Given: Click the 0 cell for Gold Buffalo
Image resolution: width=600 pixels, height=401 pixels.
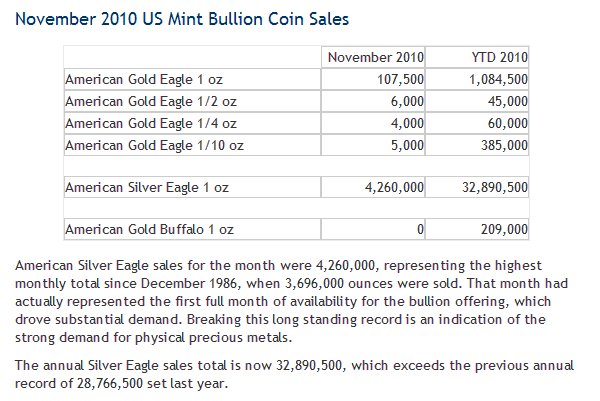Looking at the screenshot, I should tap(420, 230).
